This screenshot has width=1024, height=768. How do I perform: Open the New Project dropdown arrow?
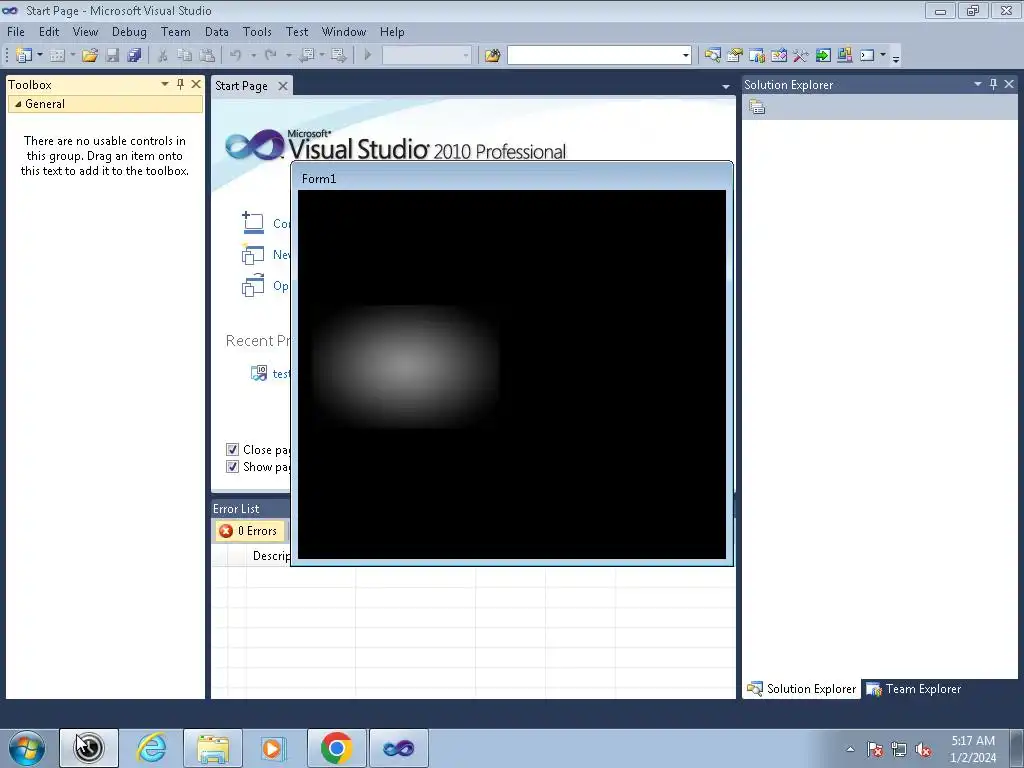[40, 56]
